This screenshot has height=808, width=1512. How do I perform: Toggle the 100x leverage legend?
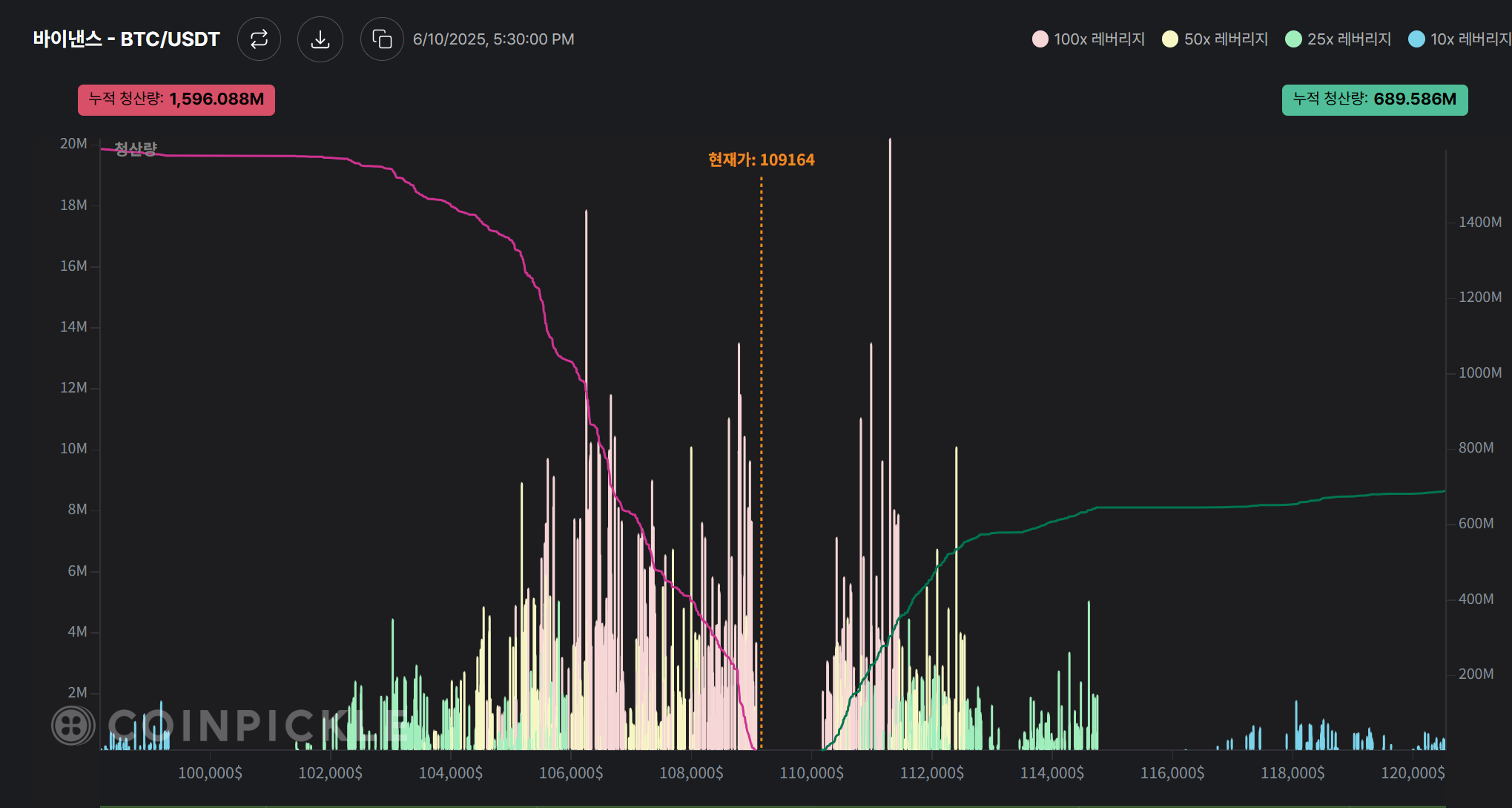[1089, 39]
